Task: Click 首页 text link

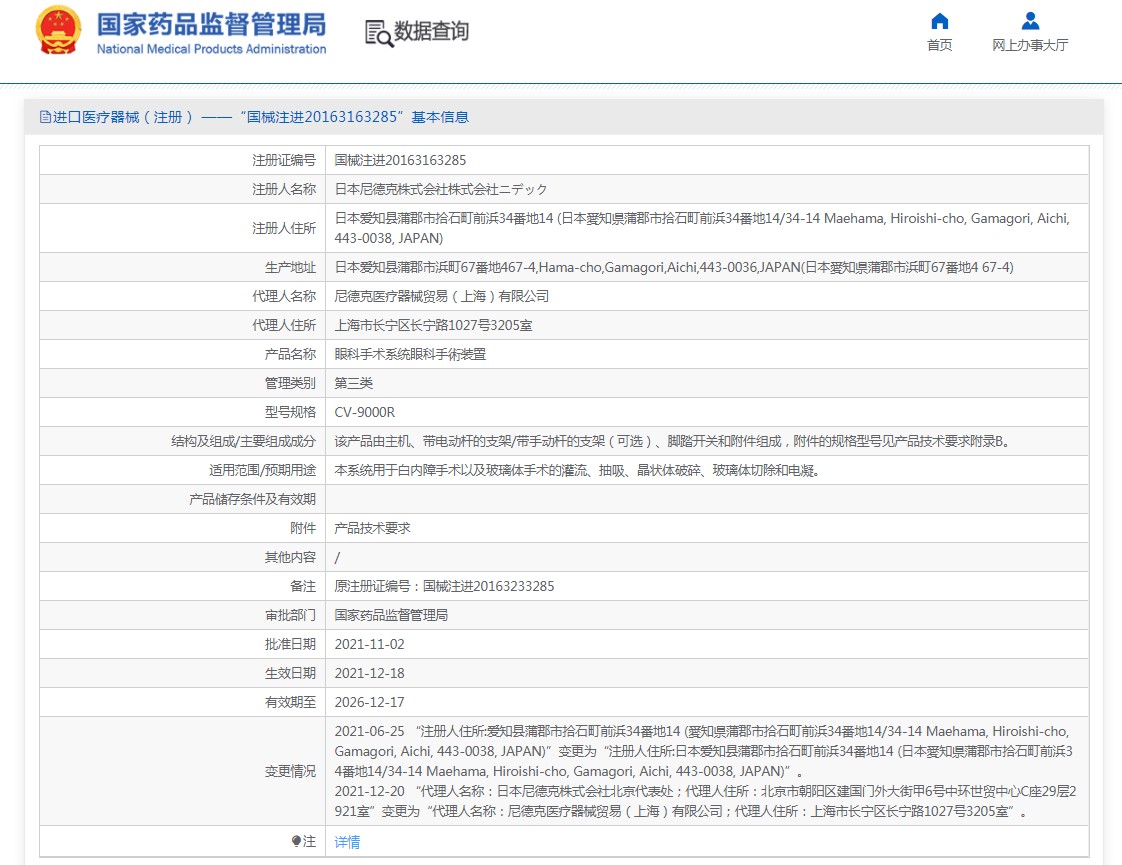Action: 940,45
